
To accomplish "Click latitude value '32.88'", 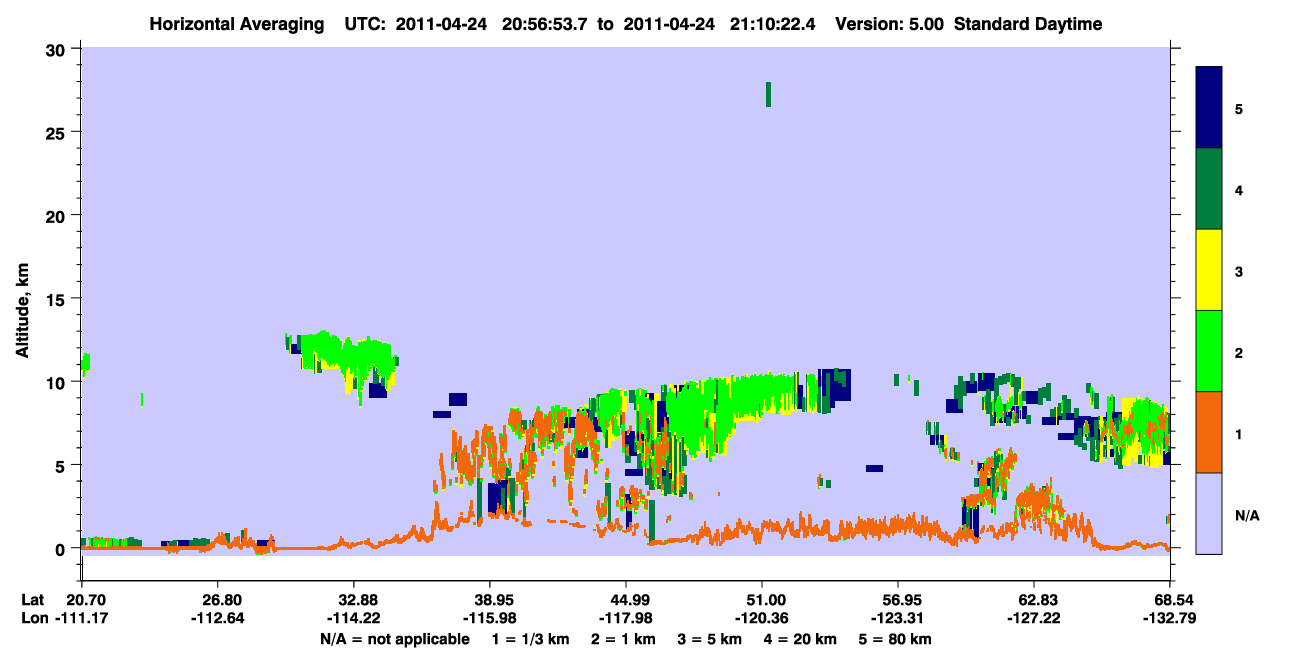I will (358, 600).
